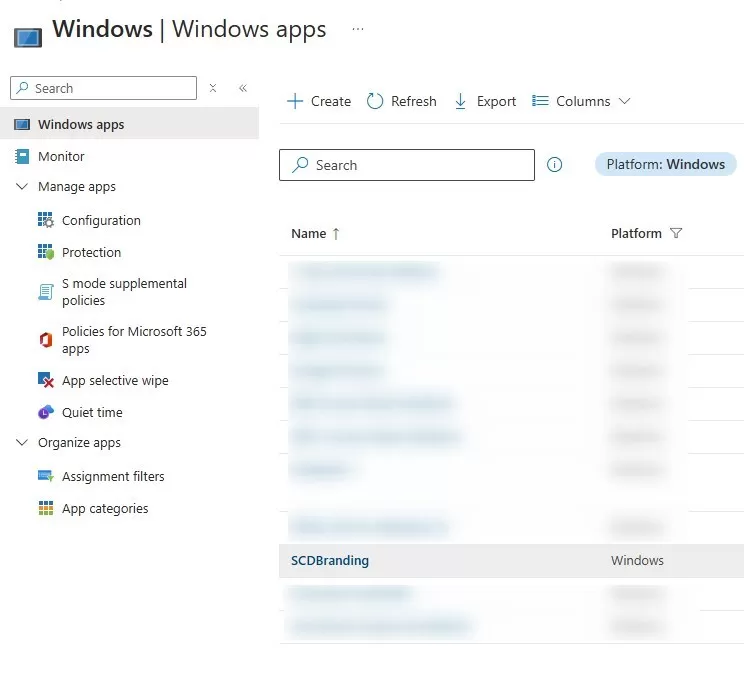This screenshot has height=680, width=744.
Task: Click the Protection shield icon
Action: (x=45, y=253)
